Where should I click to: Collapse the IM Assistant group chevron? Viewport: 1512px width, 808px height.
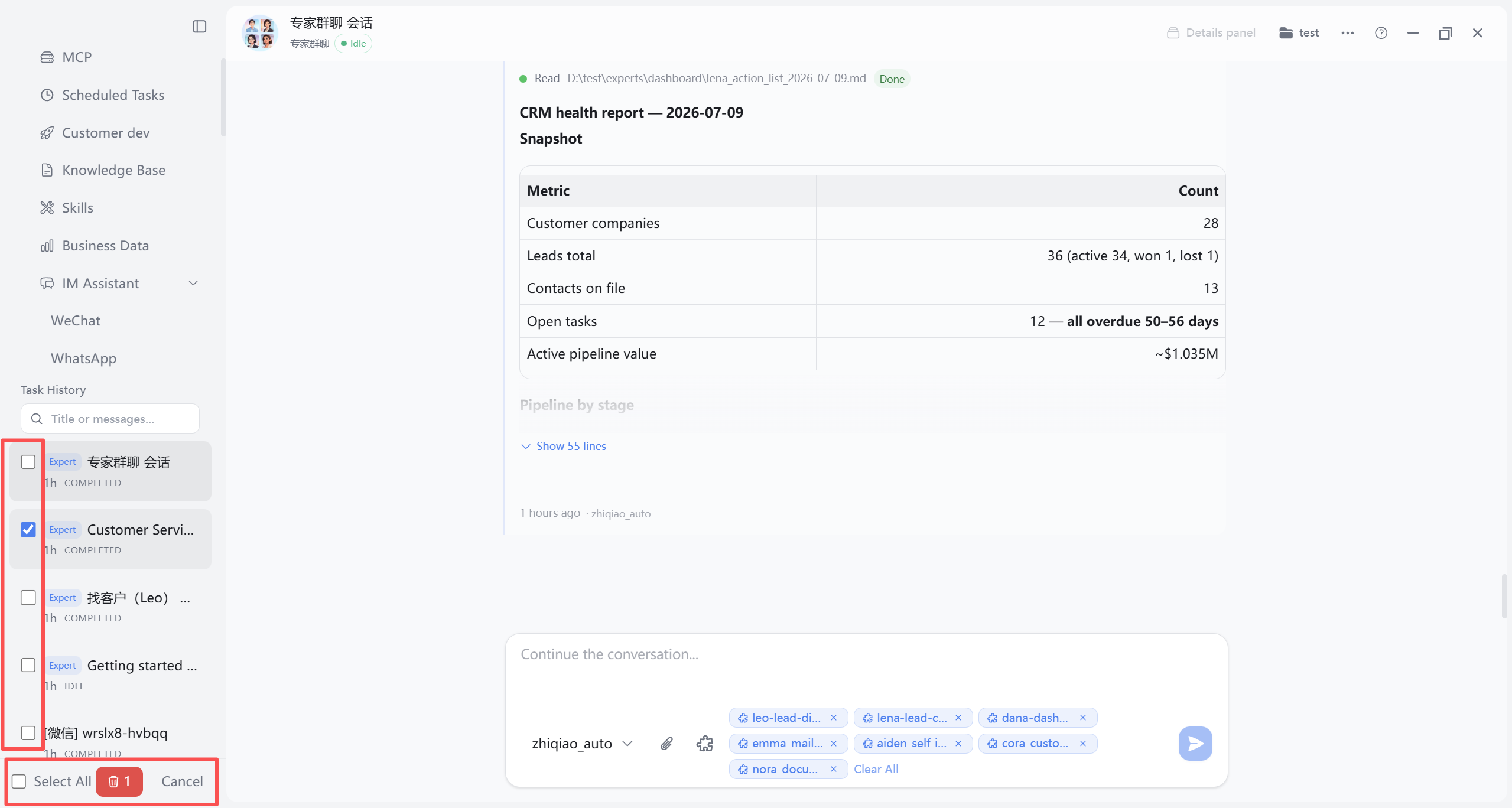193,284
